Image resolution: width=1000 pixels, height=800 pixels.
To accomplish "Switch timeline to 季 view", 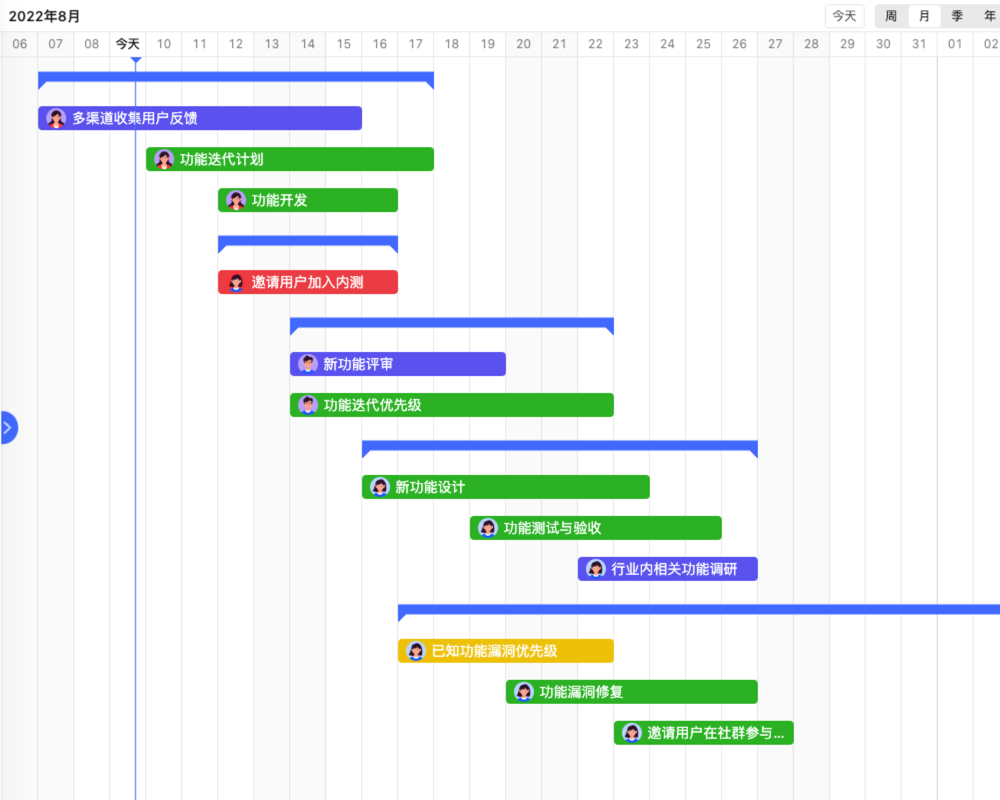I will [957, 16].
